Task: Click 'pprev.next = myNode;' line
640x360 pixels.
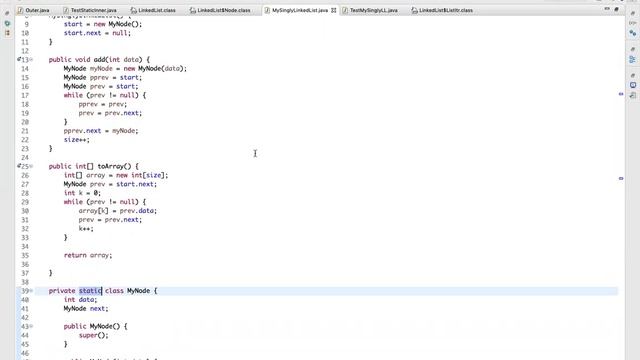Action: click(101, 131)
